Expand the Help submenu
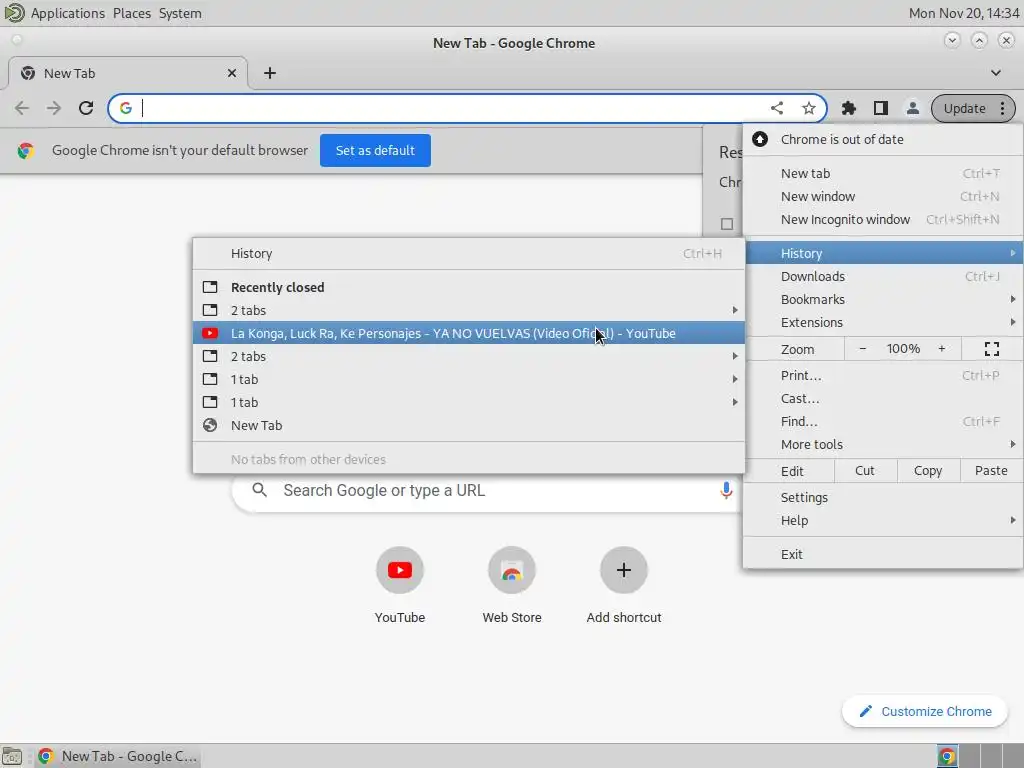Viewport: 1024px width, 768px height. pos(883,521)
